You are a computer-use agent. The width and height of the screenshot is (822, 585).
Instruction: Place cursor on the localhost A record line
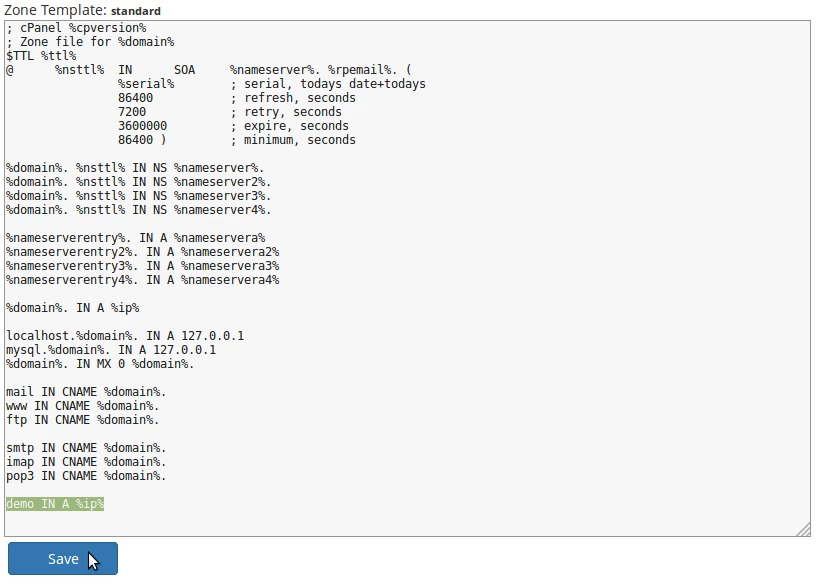tap(125, 336)
